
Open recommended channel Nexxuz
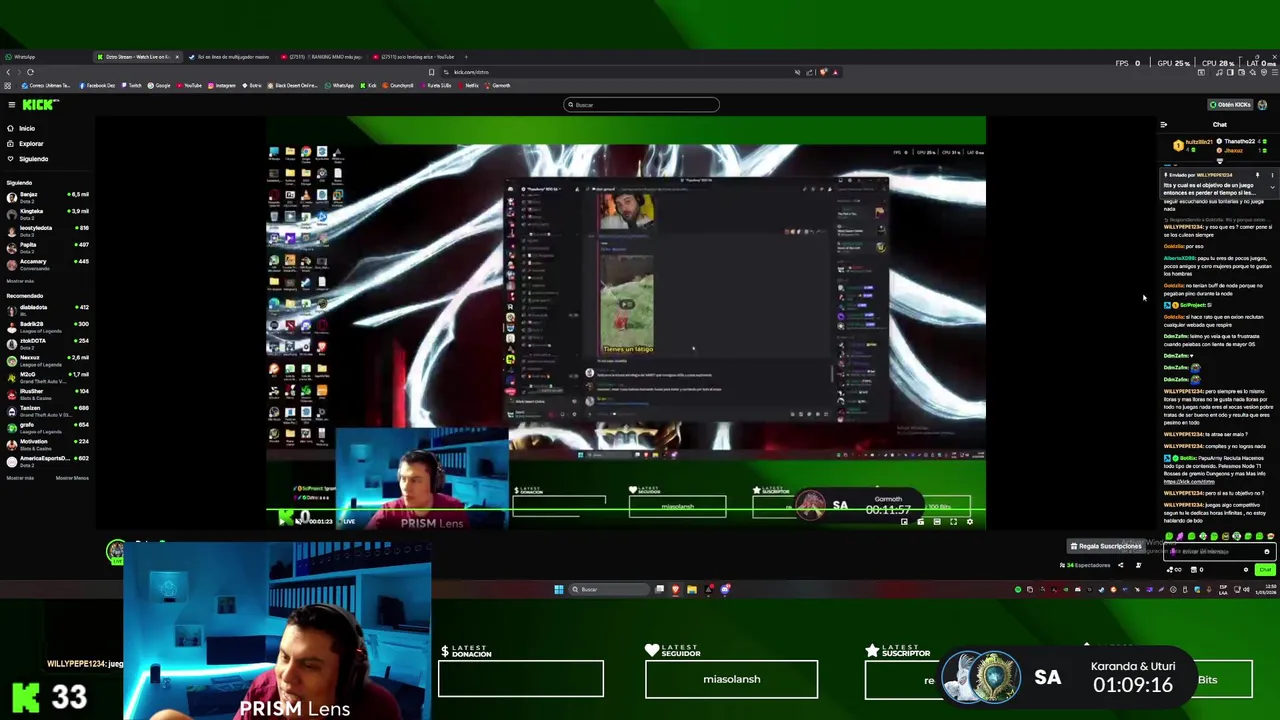(47, 360)
